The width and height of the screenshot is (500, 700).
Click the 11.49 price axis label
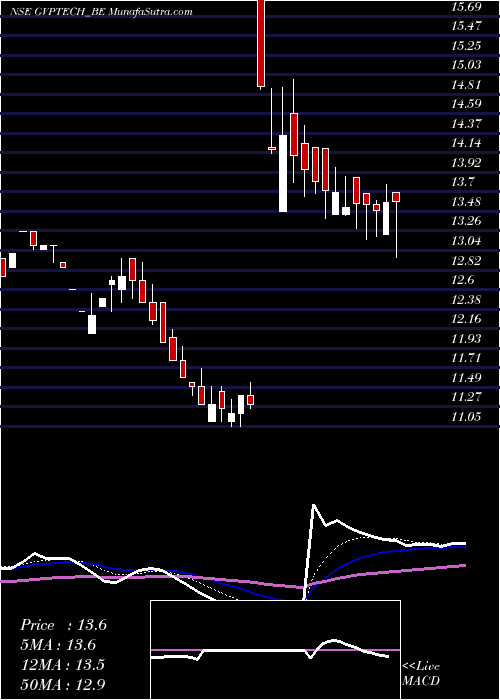pyautogui.click(x=466, y=378)
